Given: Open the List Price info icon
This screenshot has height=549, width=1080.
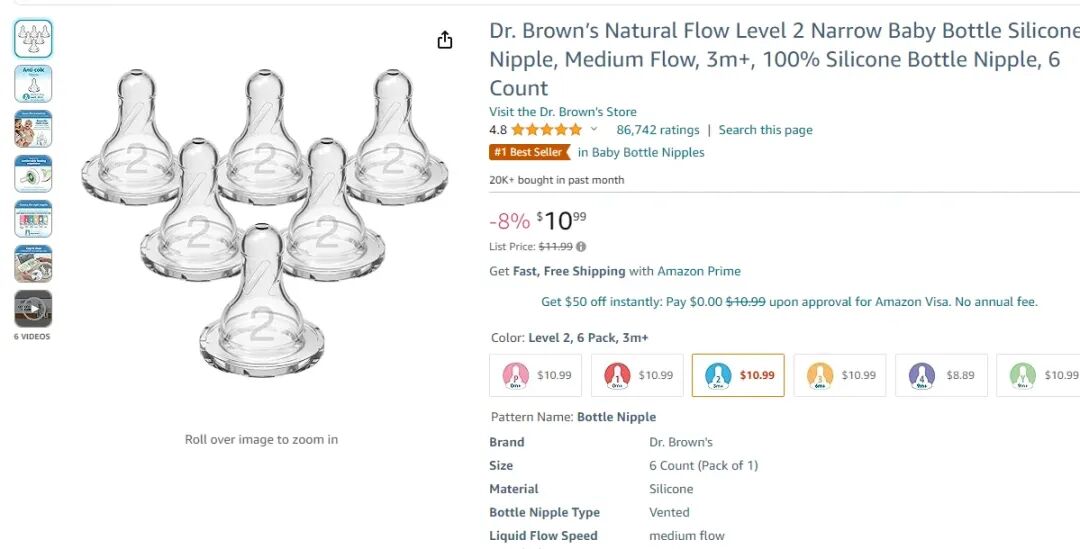Looking at the screenshot, I should [581, 247].
